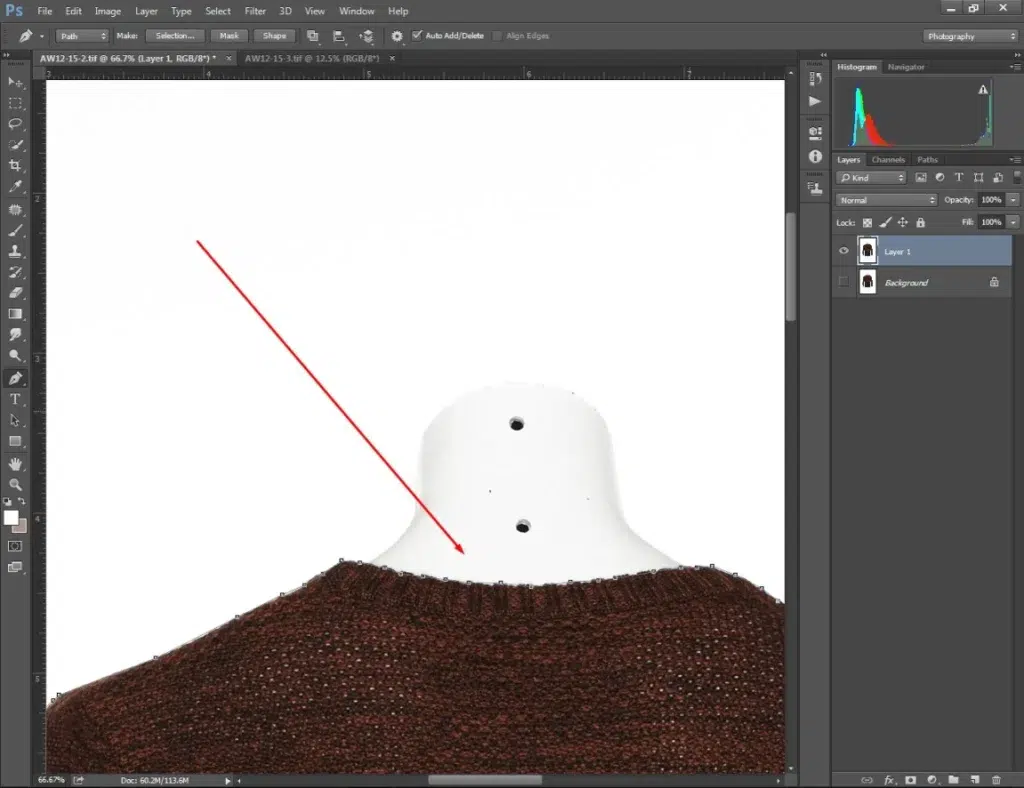Switch to the Channels tab
Screen dimensions: 1024x788
point(888,159)
